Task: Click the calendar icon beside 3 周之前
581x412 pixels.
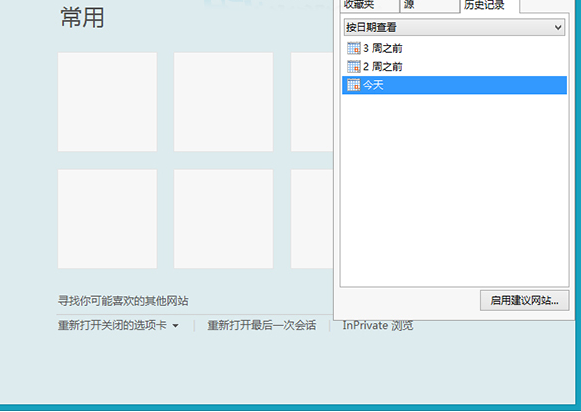Action: (353, 48)
